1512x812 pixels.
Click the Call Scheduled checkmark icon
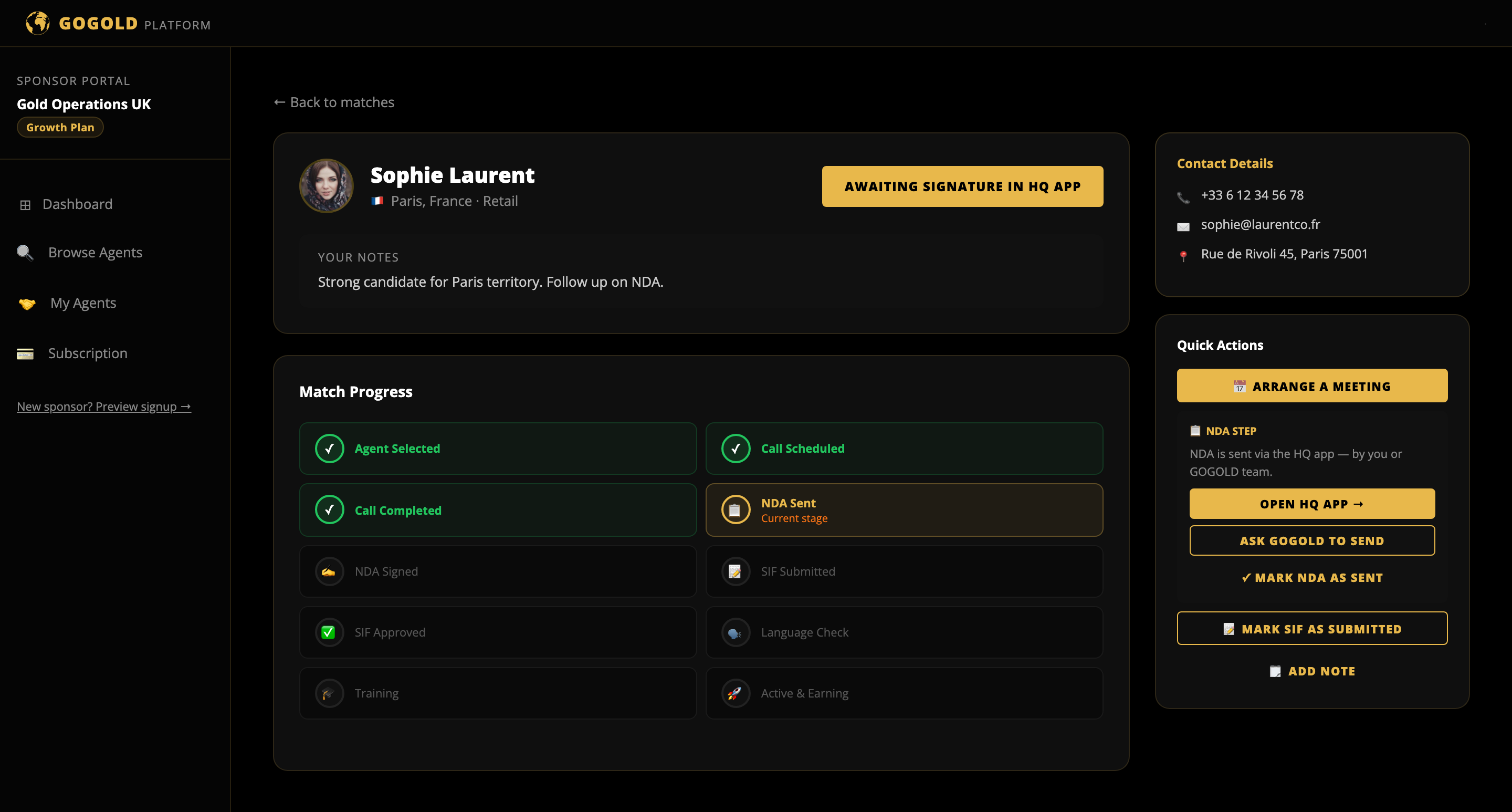736,449
